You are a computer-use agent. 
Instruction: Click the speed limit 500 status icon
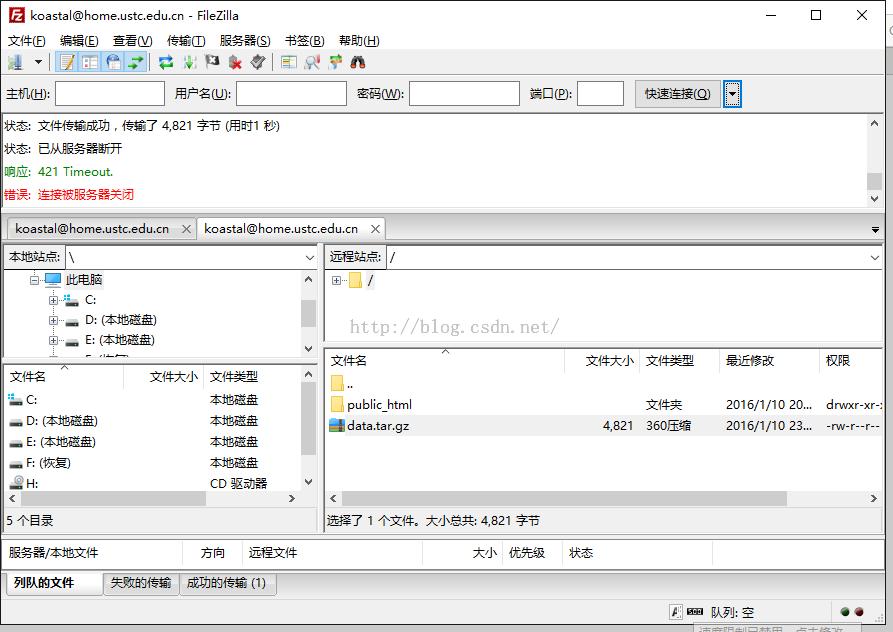695,612
